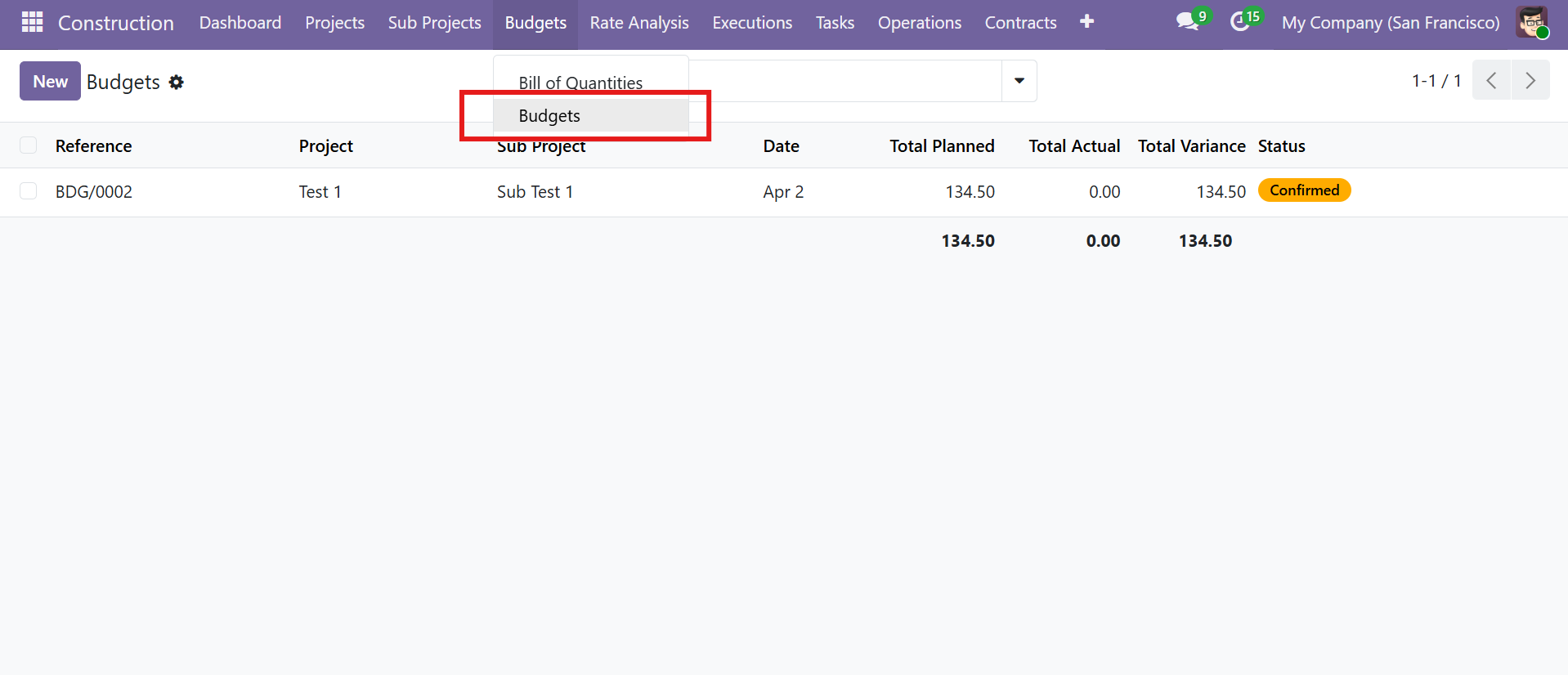Open the Rate Analysis menu
This screenshot has width=1568, height=675.
click(x=639, y=23)
